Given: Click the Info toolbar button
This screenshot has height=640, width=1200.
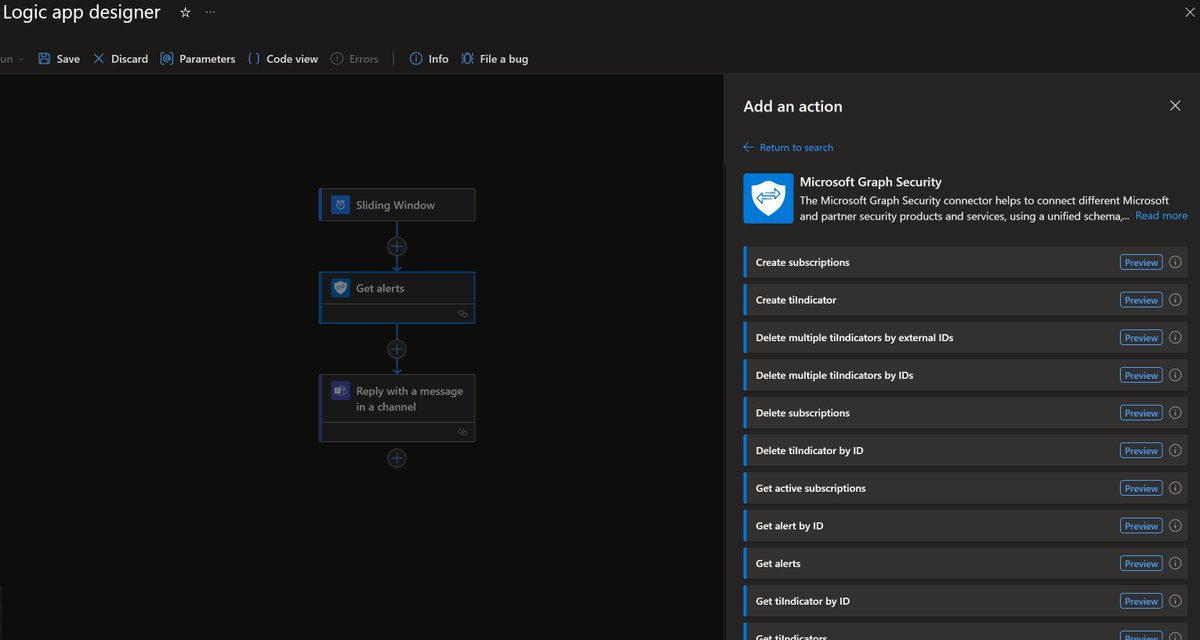Looking at the screenshot, I should tap(429, 59).
